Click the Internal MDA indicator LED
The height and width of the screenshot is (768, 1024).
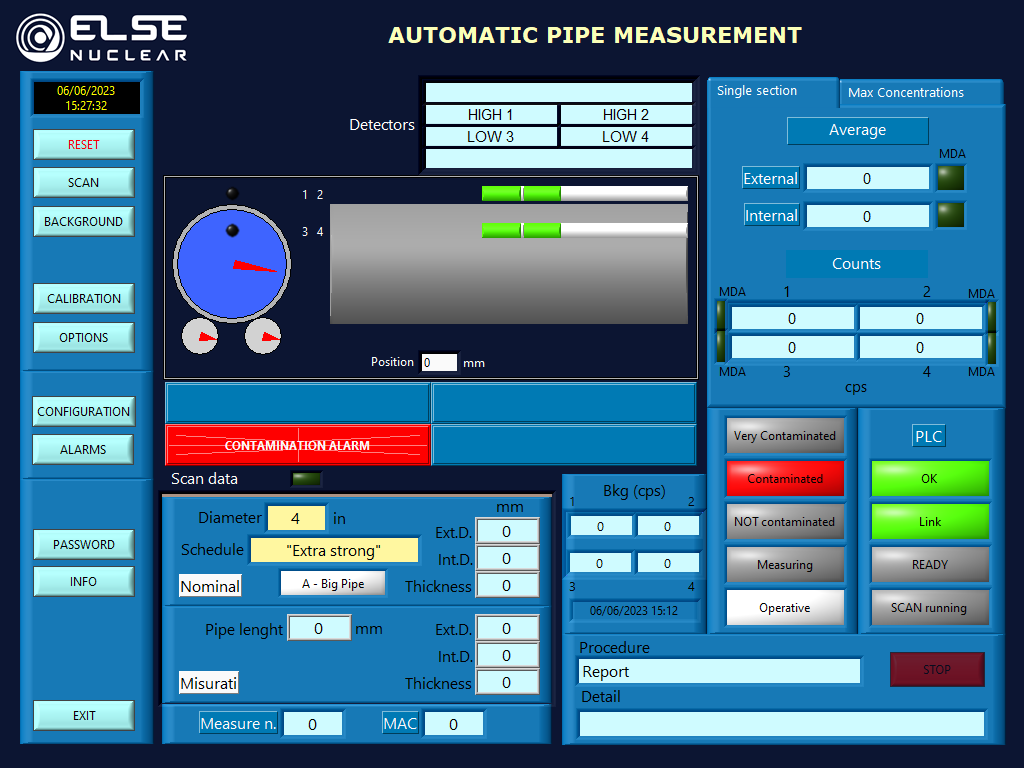click(950, 215)
